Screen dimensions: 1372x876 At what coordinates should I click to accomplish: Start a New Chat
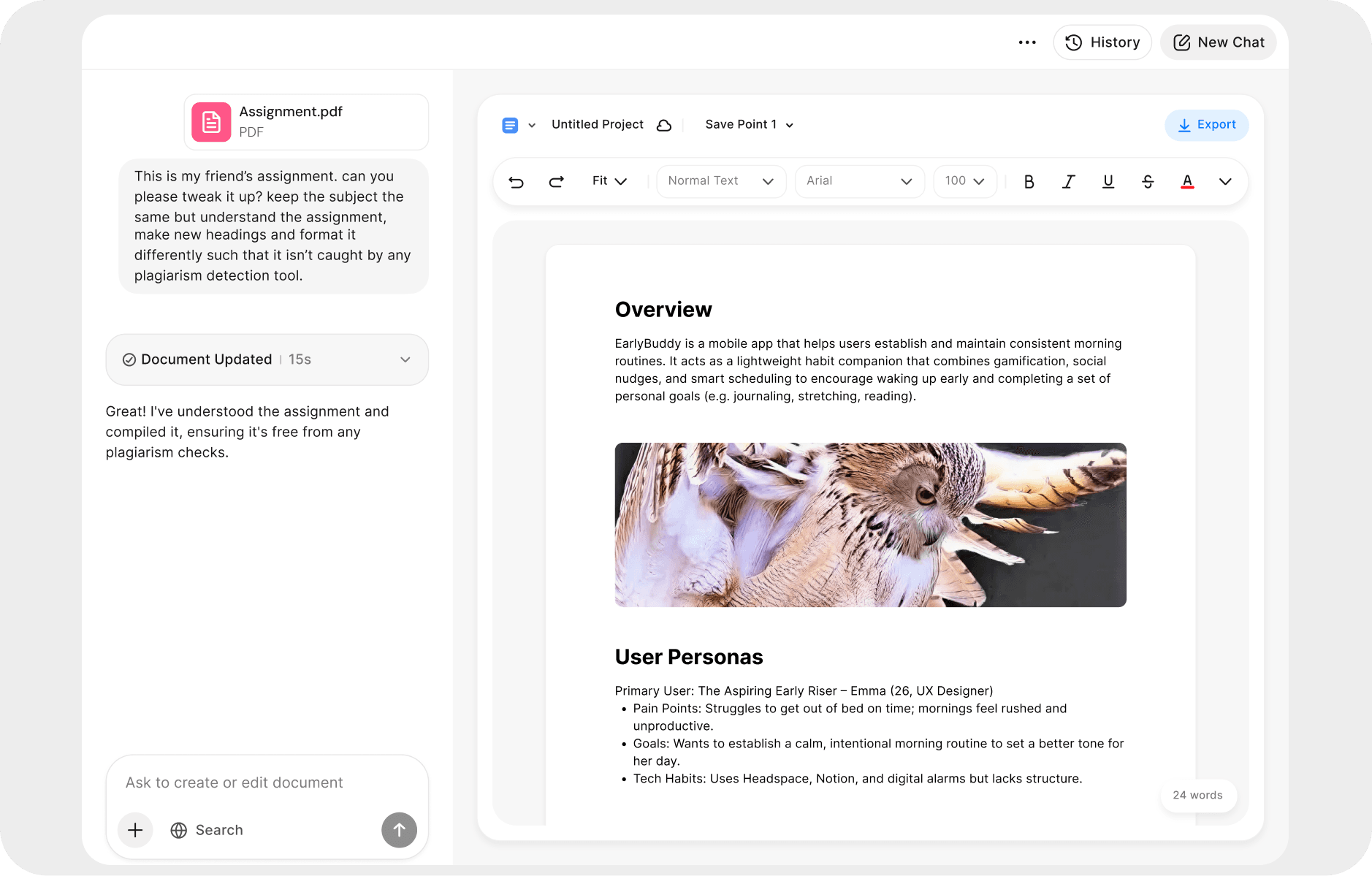click(1217, 42)
